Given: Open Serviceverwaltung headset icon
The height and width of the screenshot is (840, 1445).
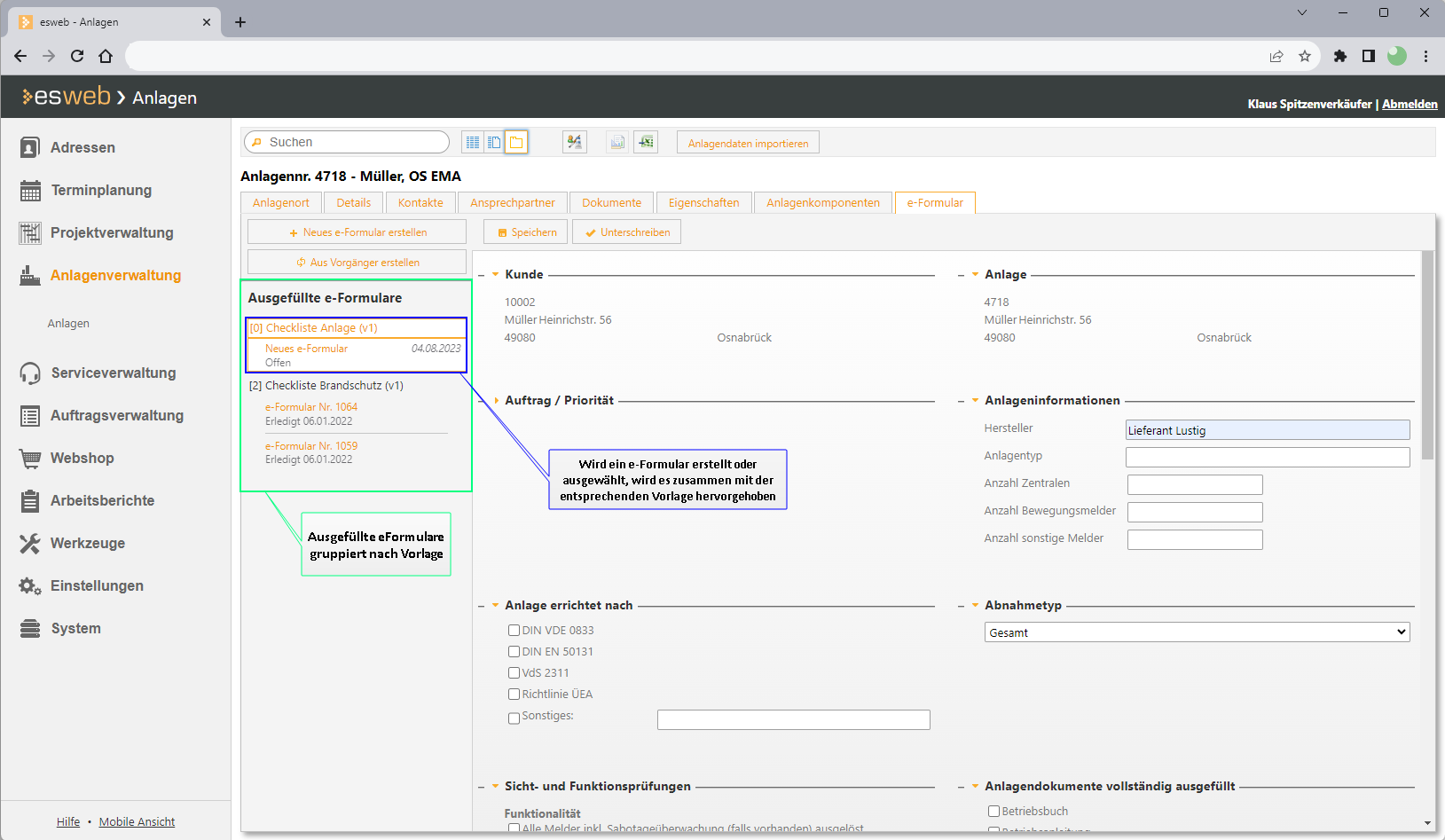Looking at the screenshot, I should pyautogui.click(x=30, y=373).
